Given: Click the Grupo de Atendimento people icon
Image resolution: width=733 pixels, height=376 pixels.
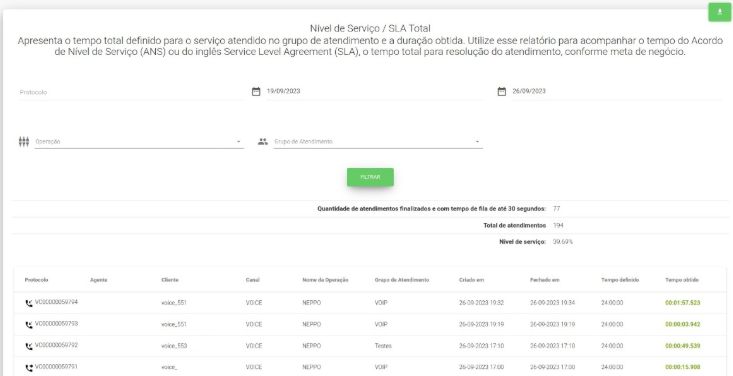Looking at the screenshot, I should [x=263, y=141].
